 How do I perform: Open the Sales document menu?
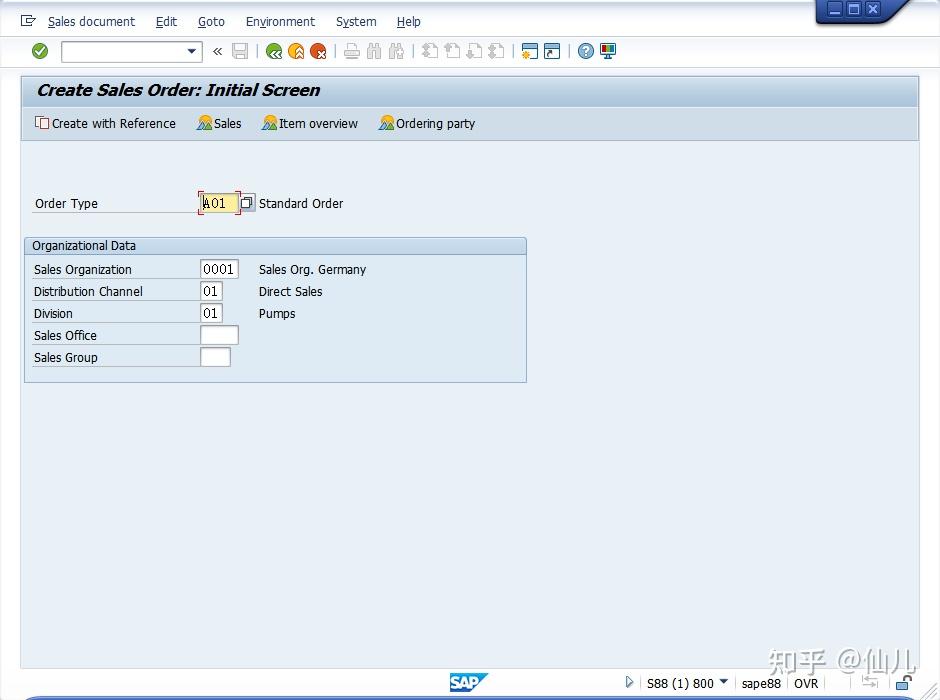[x=91, y=21]
